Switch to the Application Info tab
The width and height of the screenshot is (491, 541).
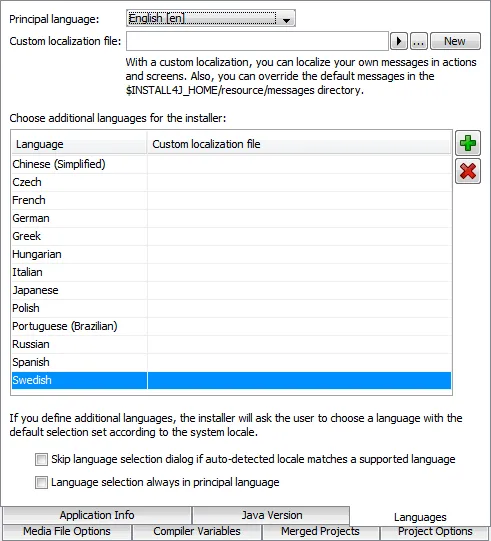(x=97, y=515)
